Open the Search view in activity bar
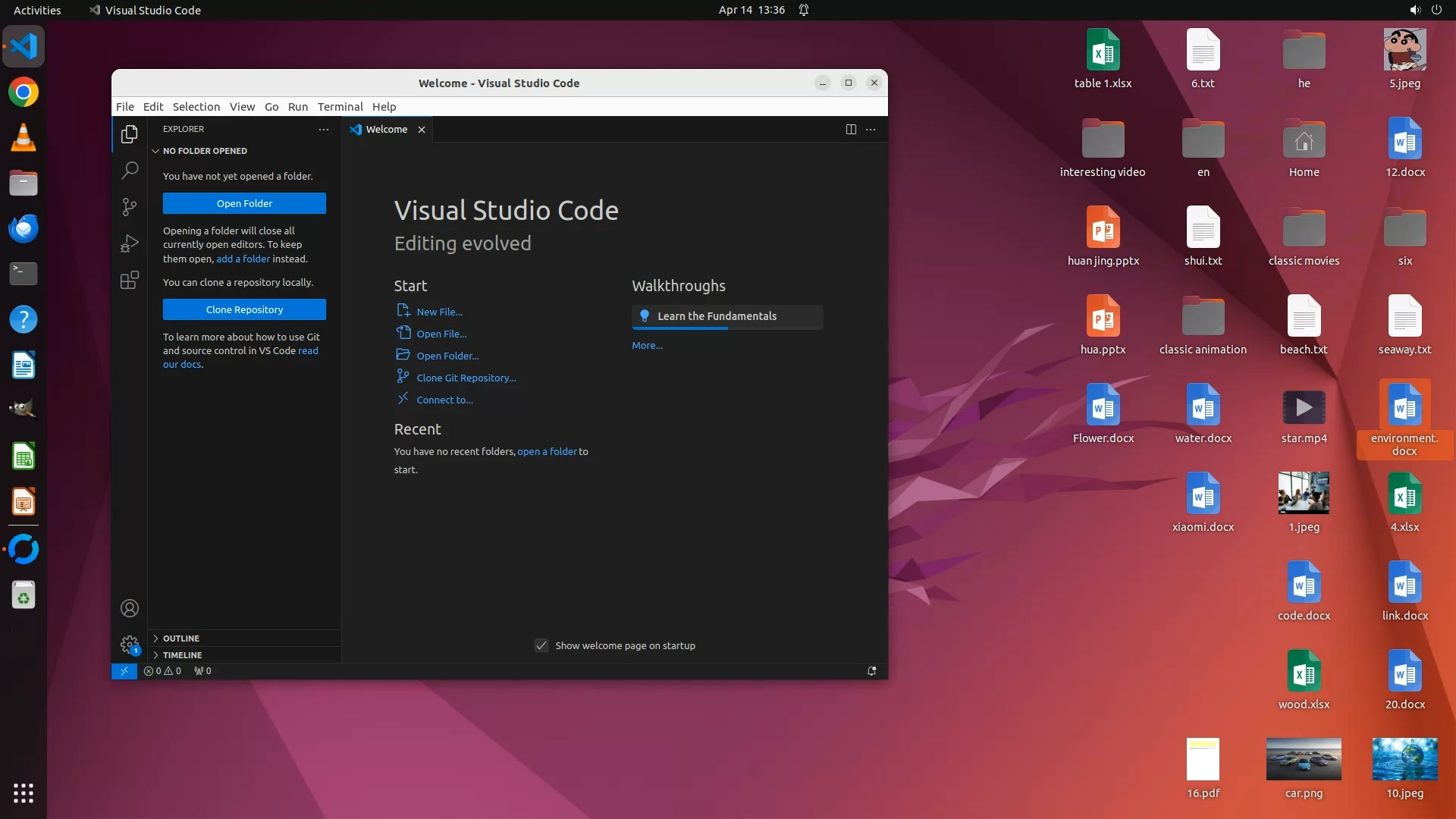1456x819 pixels. [130, 170]
